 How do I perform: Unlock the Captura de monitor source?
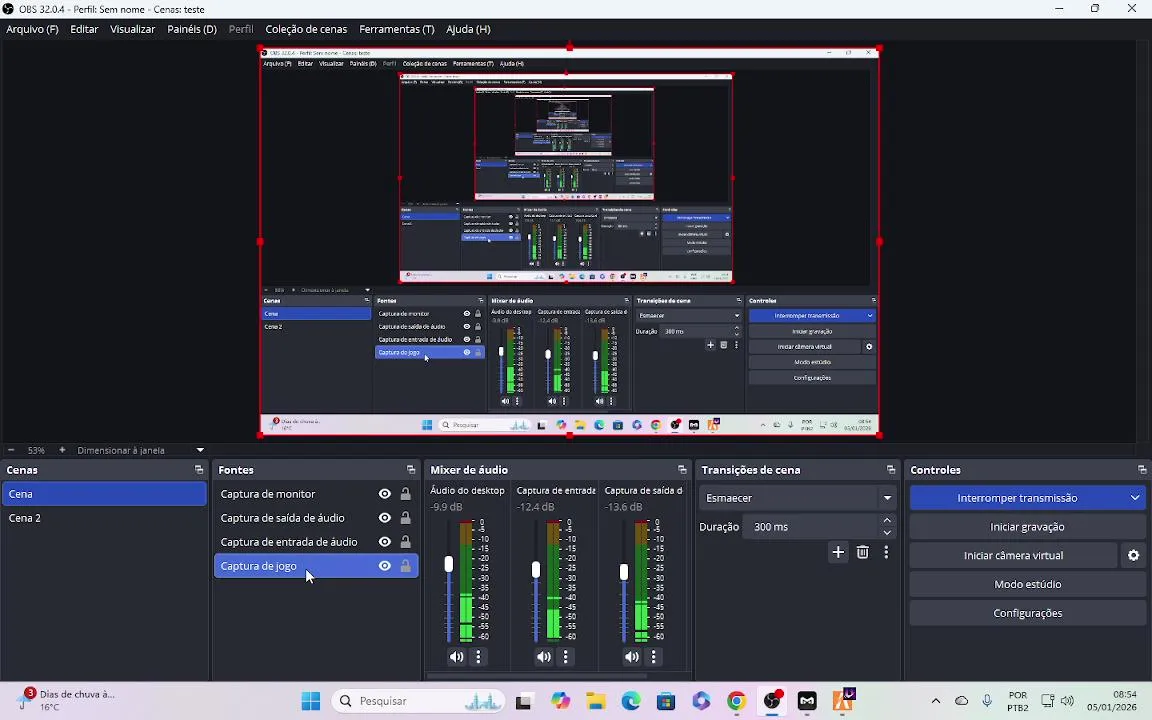[405, 494]
